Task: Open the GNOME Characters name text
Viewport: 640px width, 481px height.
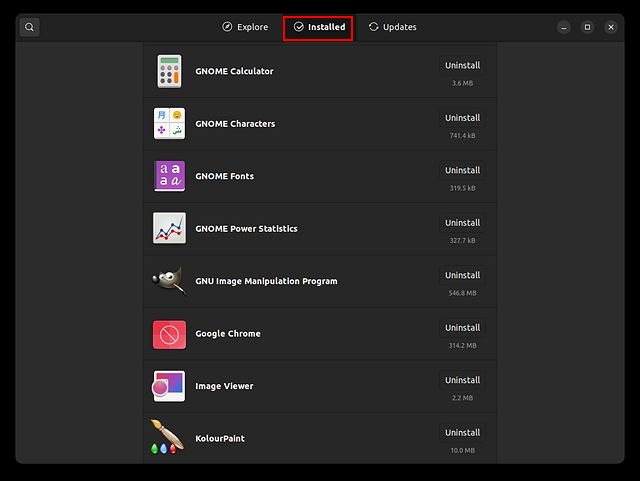Action: [235, 124]
